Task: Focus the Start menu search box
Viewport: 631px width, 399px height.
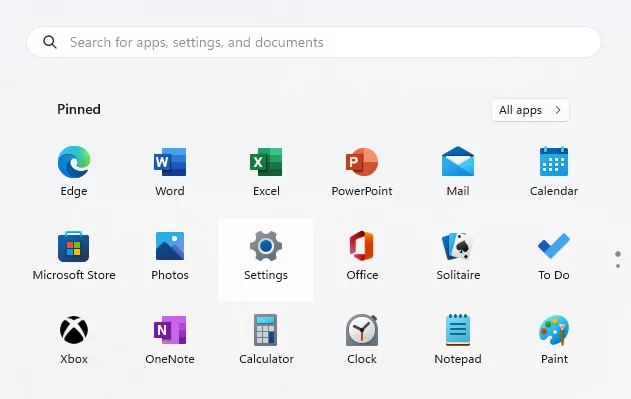Action: click(314, 42)
